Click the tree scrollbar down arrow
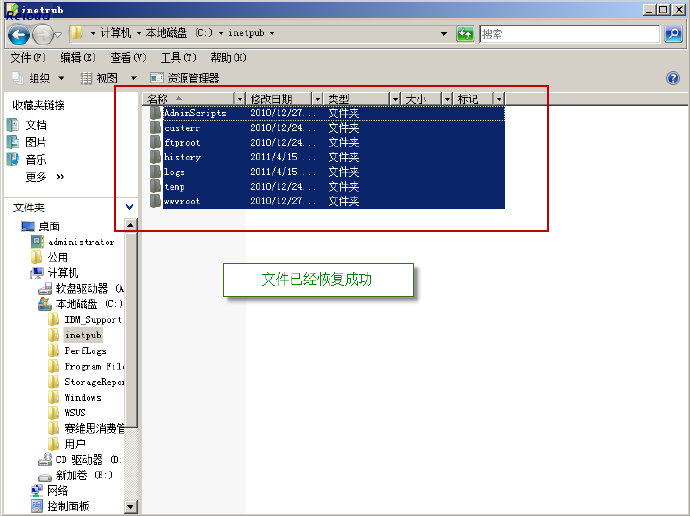This screenshot has height=516, width=690. [131, 507]
